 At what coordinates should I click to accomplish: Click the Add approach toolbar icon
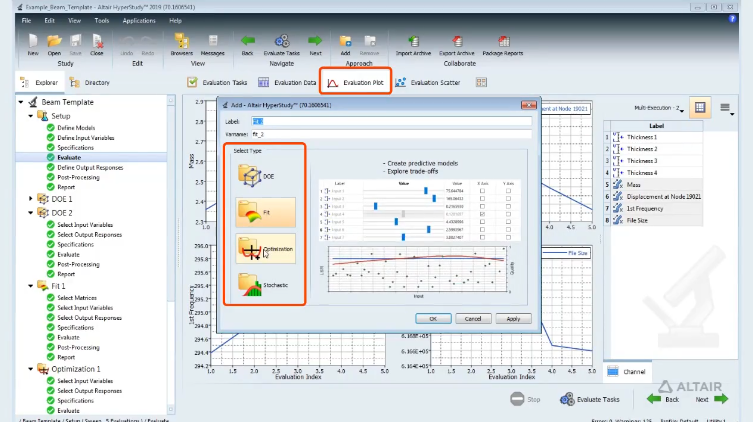point(345,41)
